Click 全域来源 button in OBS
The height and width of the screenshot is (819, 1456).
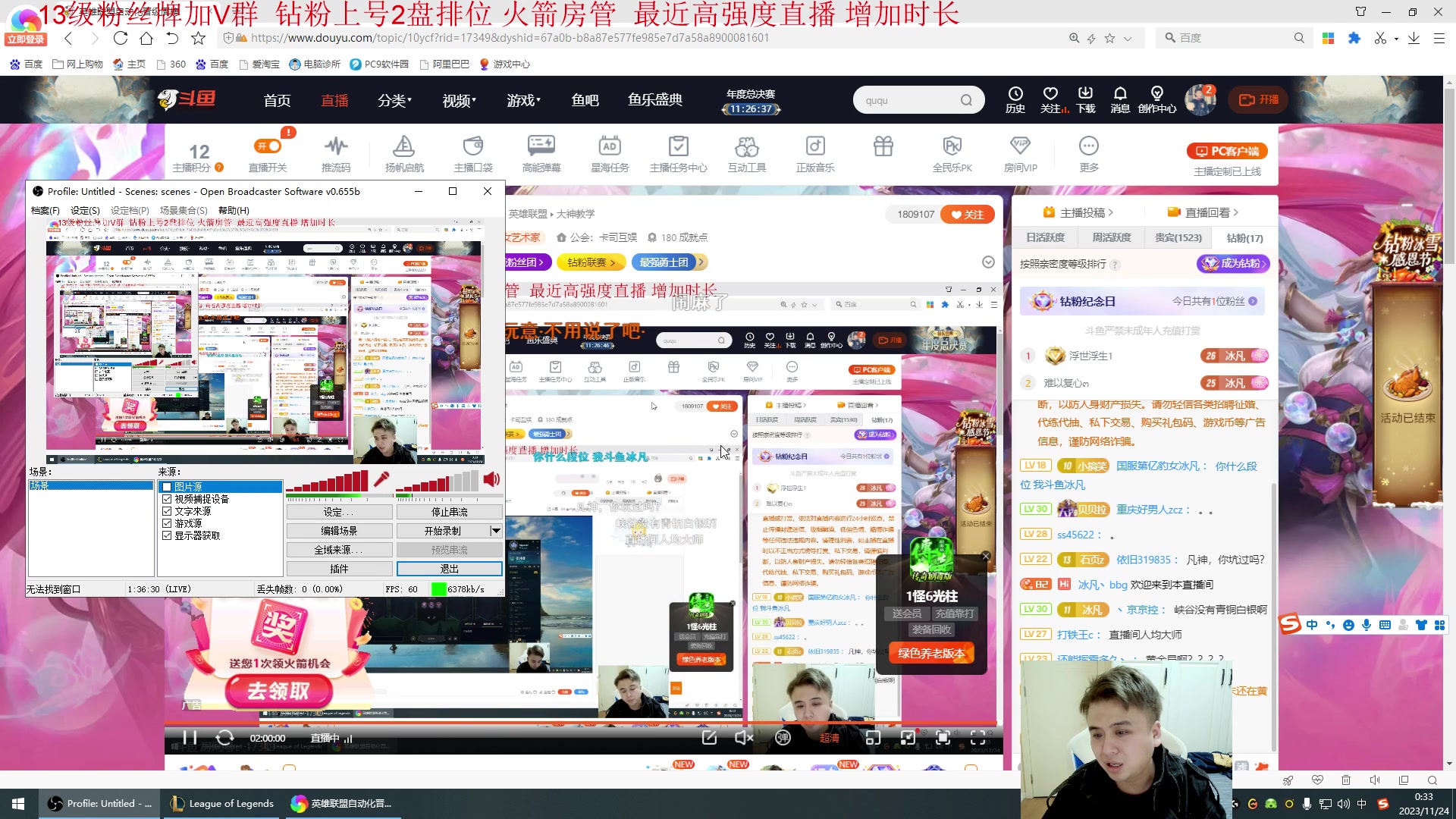click(x=339, y=550)
